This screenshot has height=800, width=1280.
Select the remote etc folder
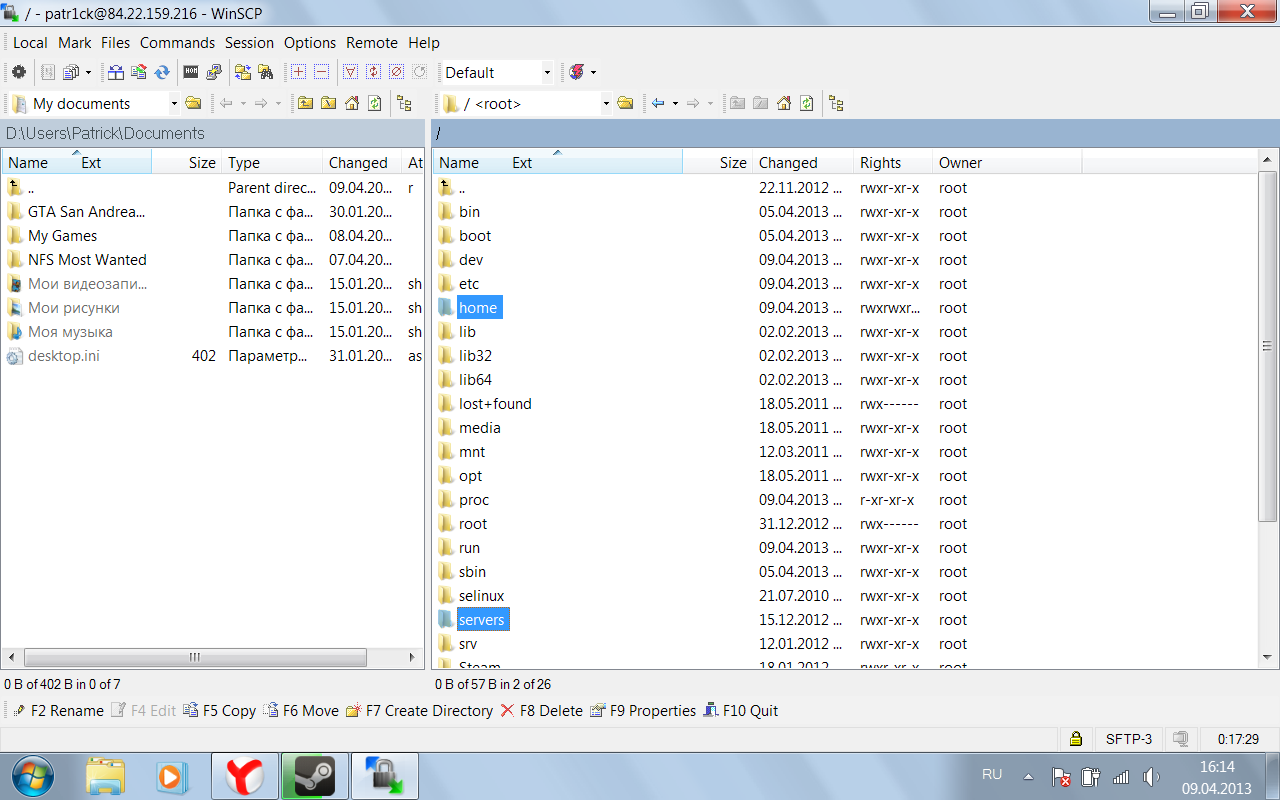469,284
